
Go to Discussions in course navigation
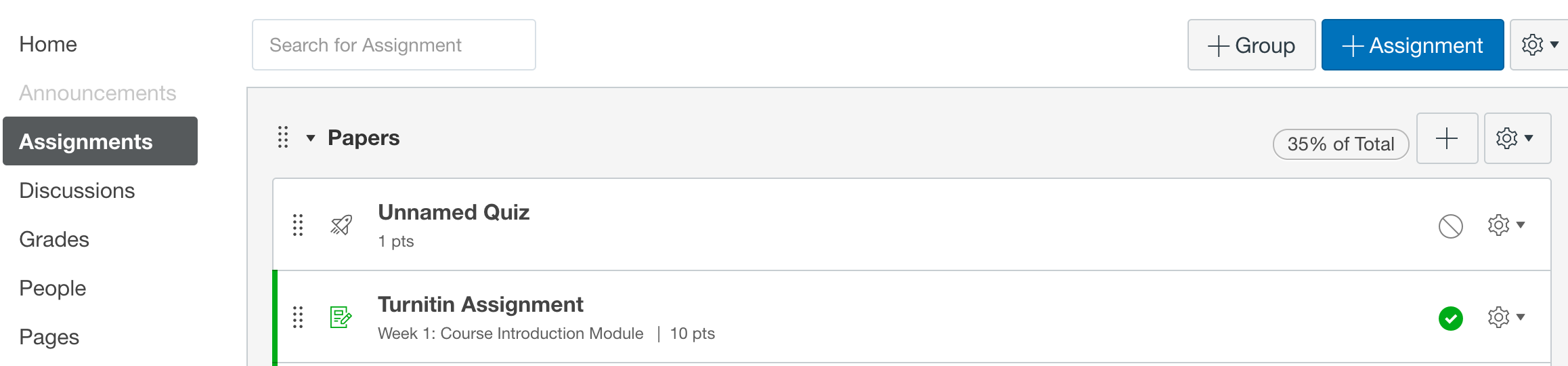[77, 190]
